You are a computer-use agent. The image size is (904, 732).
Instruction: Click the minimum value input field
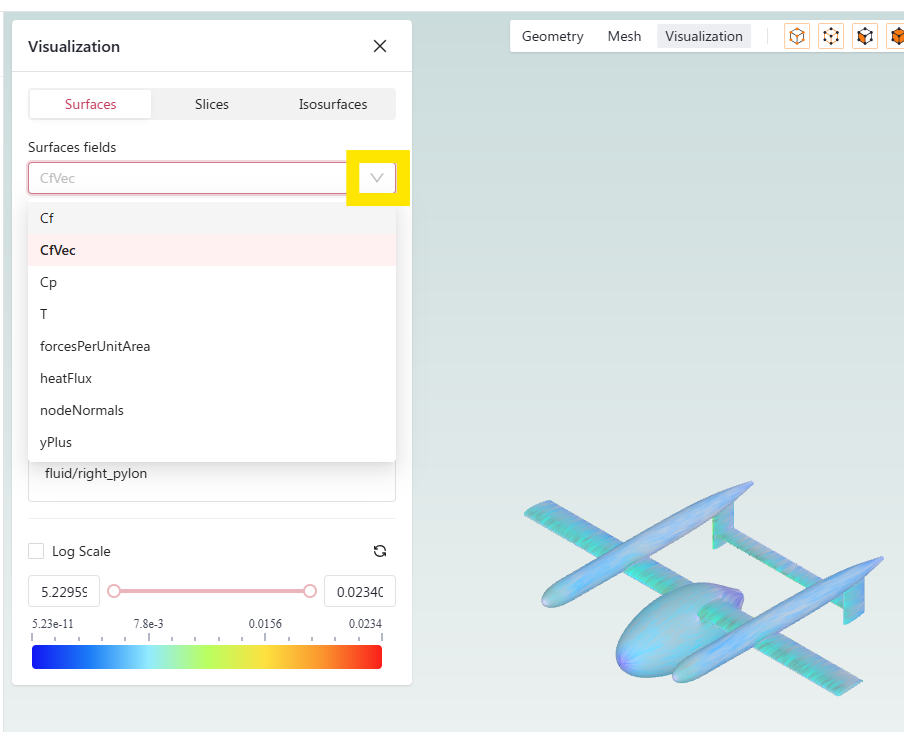click(64, 591)
